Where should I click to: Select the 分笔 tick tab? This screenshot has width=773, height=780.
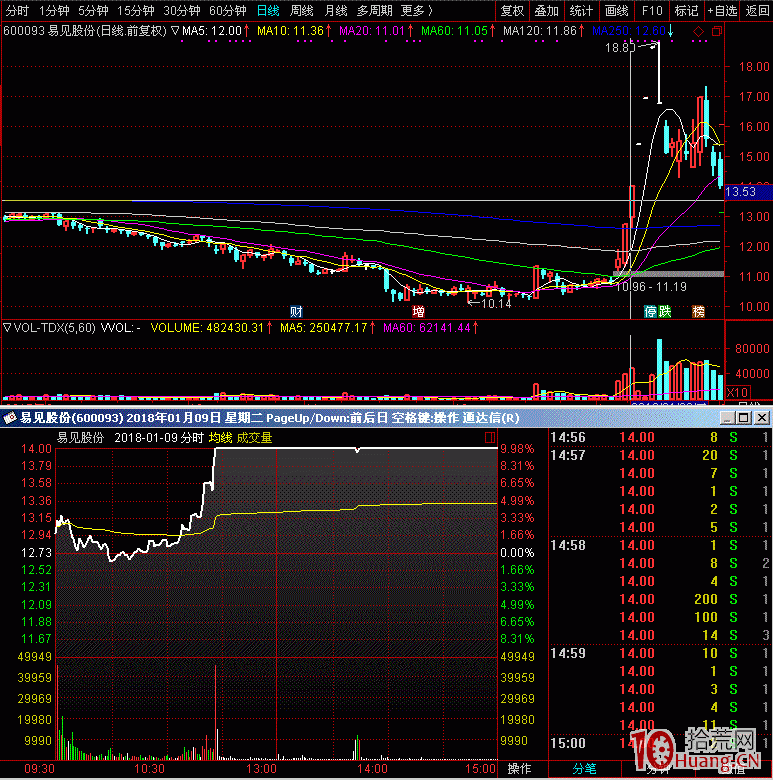pyautogui.click(x=584, y=769)
